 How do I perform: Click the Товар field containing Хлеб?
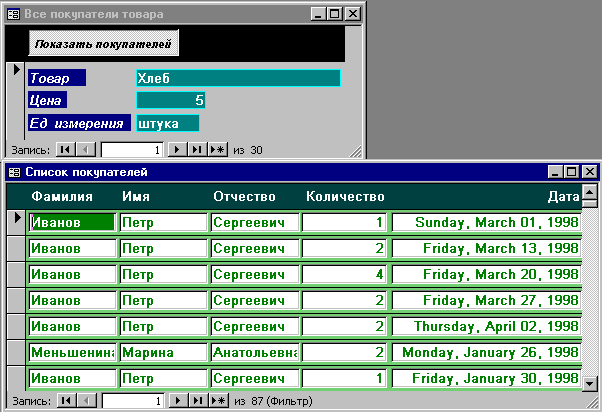click(x=238, y=78)
